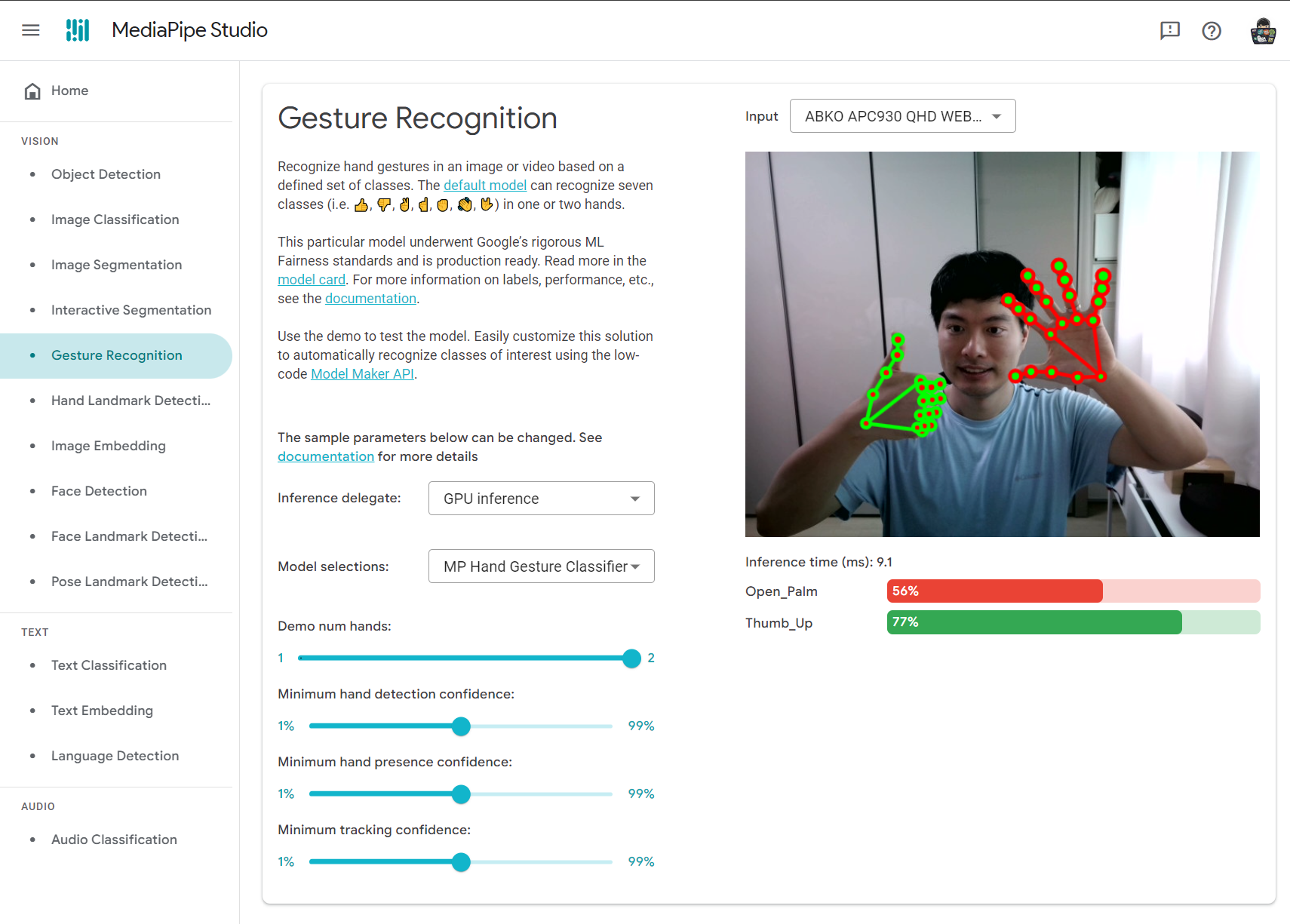
Task: Expand the Inference delegate dropdown
Action: tap(541, 499)
